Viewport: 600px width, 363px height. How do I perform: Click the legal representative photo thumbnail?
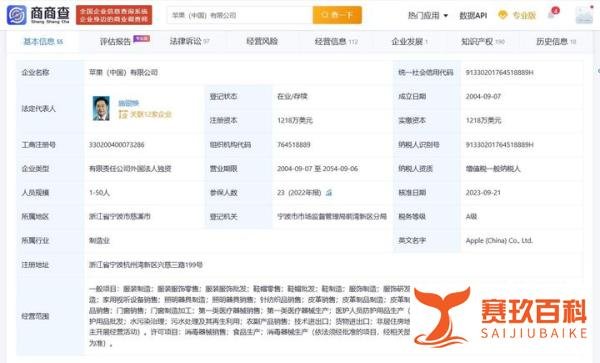tap(101, 108)
